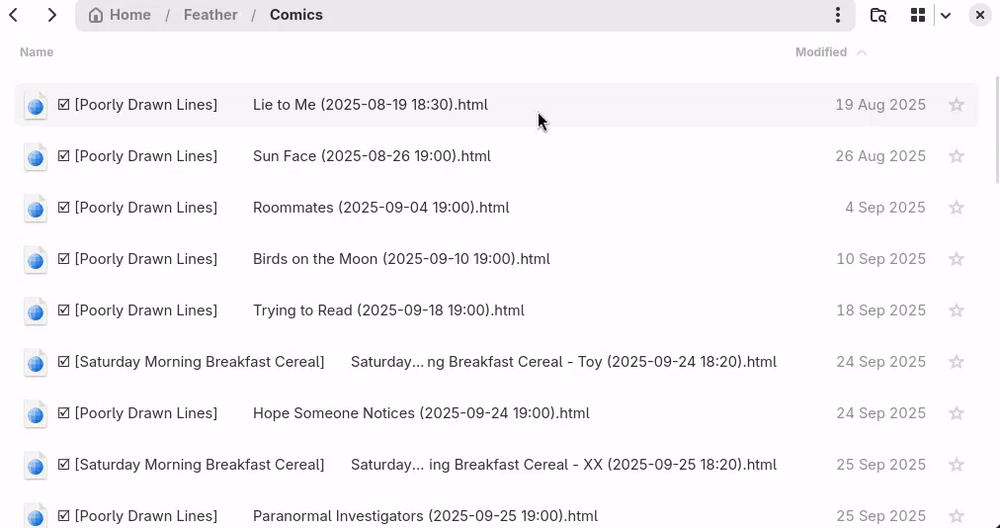Open Lie to Me html file icon

coord(35,105)
